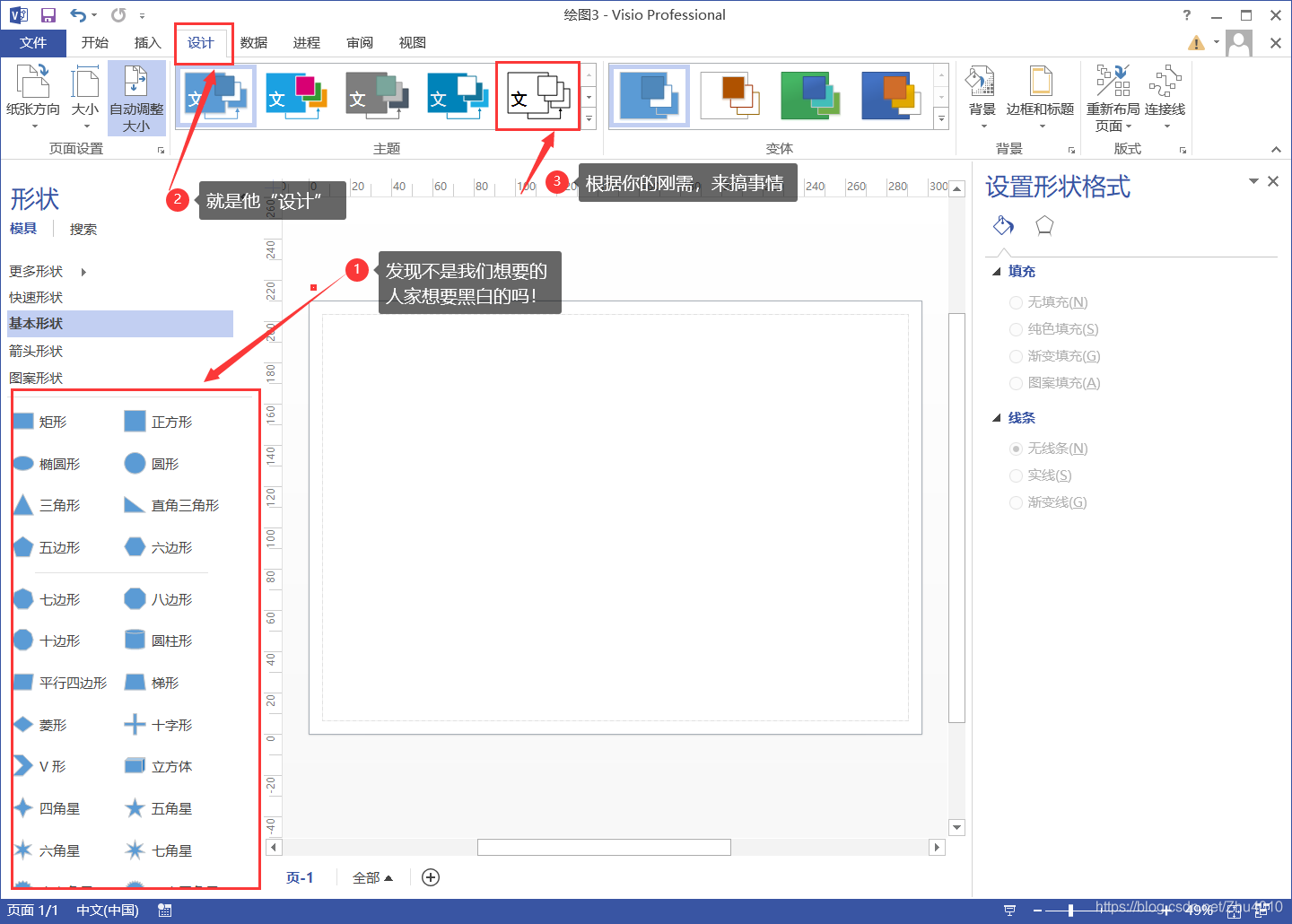Apply the orange variant thumbnail

pyautogui.click(x=729, y=95)
